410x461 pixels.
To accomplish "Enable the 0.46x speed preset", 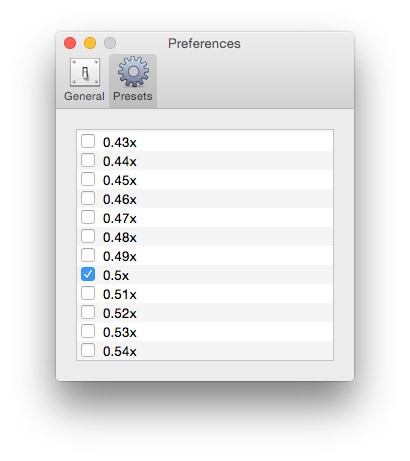I will click(x=88, y=198).
